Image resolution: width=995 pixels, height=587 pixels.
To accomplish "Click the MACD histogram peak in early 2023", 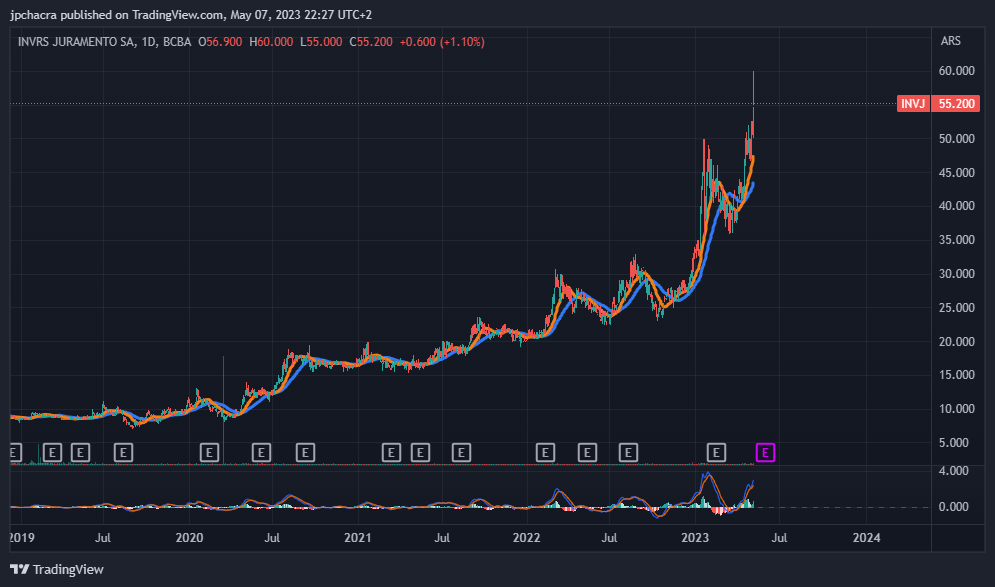I will pos(704,501).
